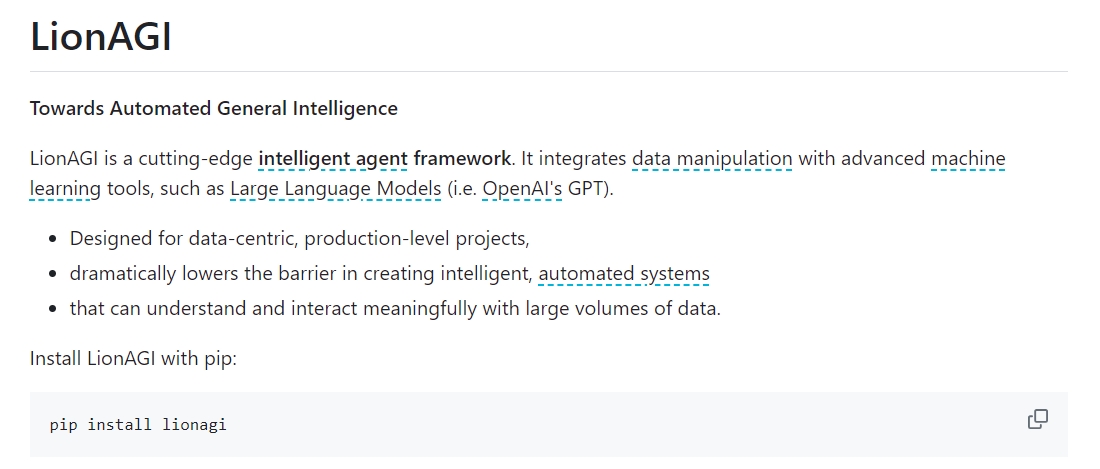Click the "pip install lionagi" code text
Viewport: 1100px width, 469px height.
(138, 425)
